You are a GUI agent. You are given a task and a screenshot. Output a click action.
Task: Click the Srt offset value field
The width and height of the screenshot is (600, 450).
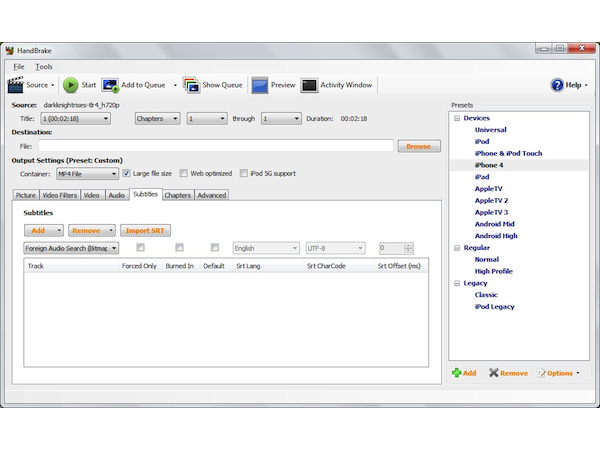pyautogui.click(x=391, y=248)
